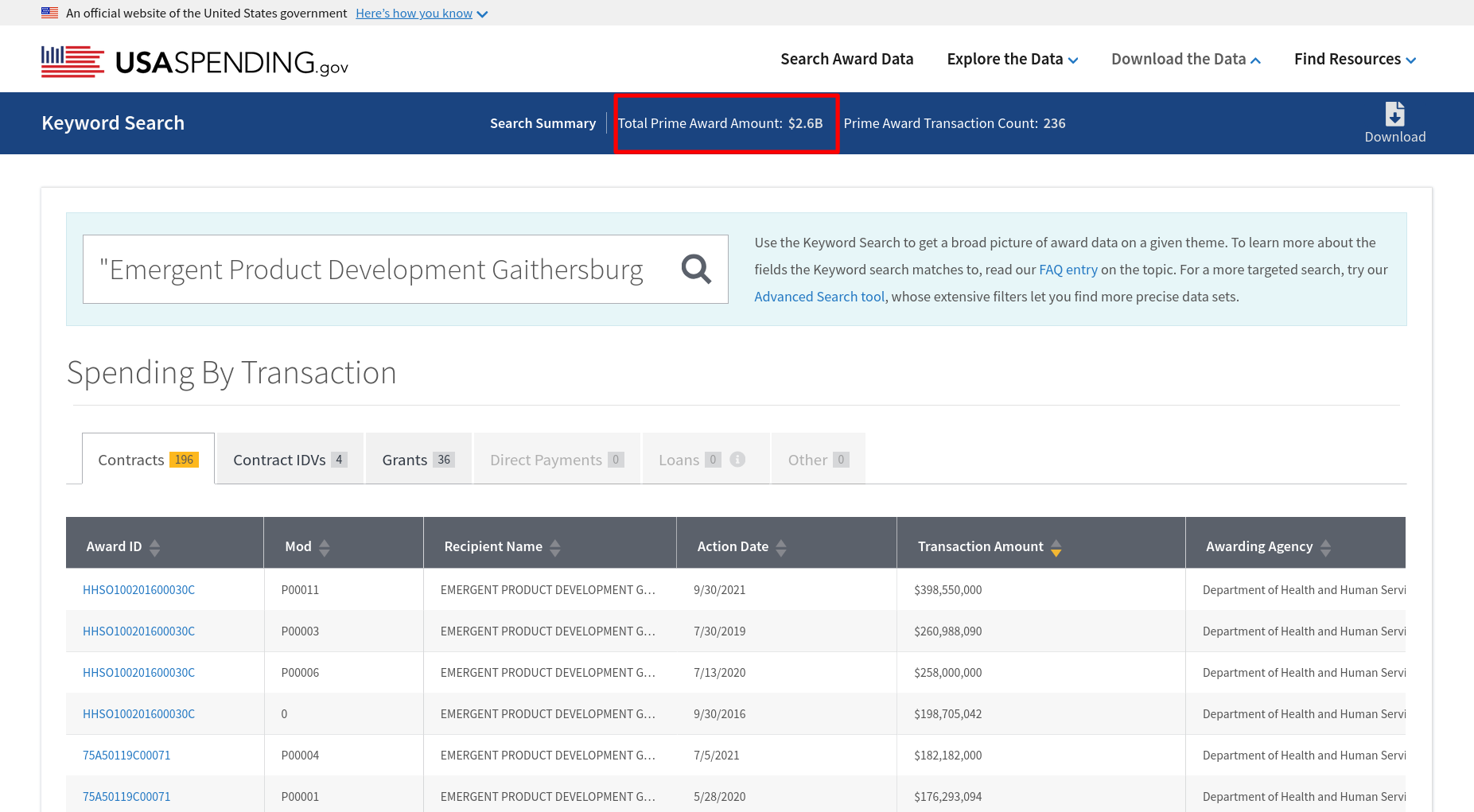
Task: Click the Download file icon
Action: click(1394, 114)
